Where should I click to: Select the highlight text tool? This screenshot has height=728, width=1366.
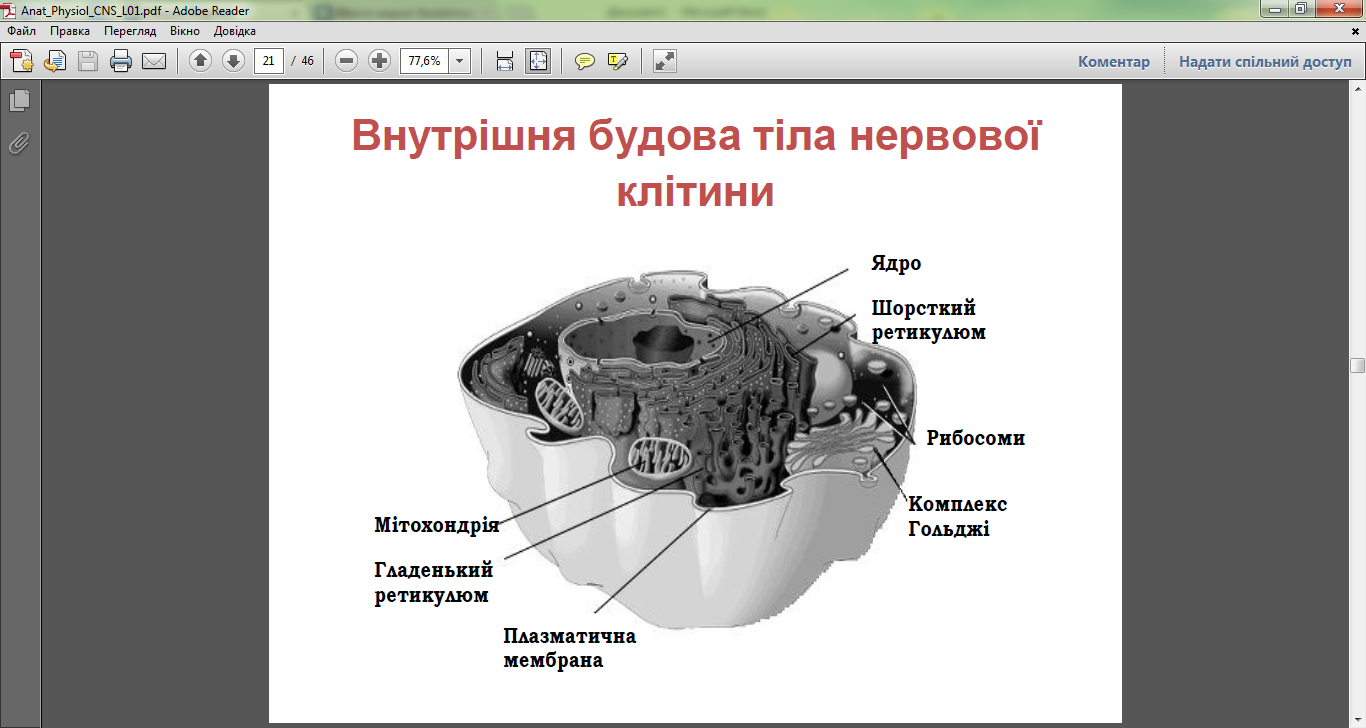tap(617, 61)
